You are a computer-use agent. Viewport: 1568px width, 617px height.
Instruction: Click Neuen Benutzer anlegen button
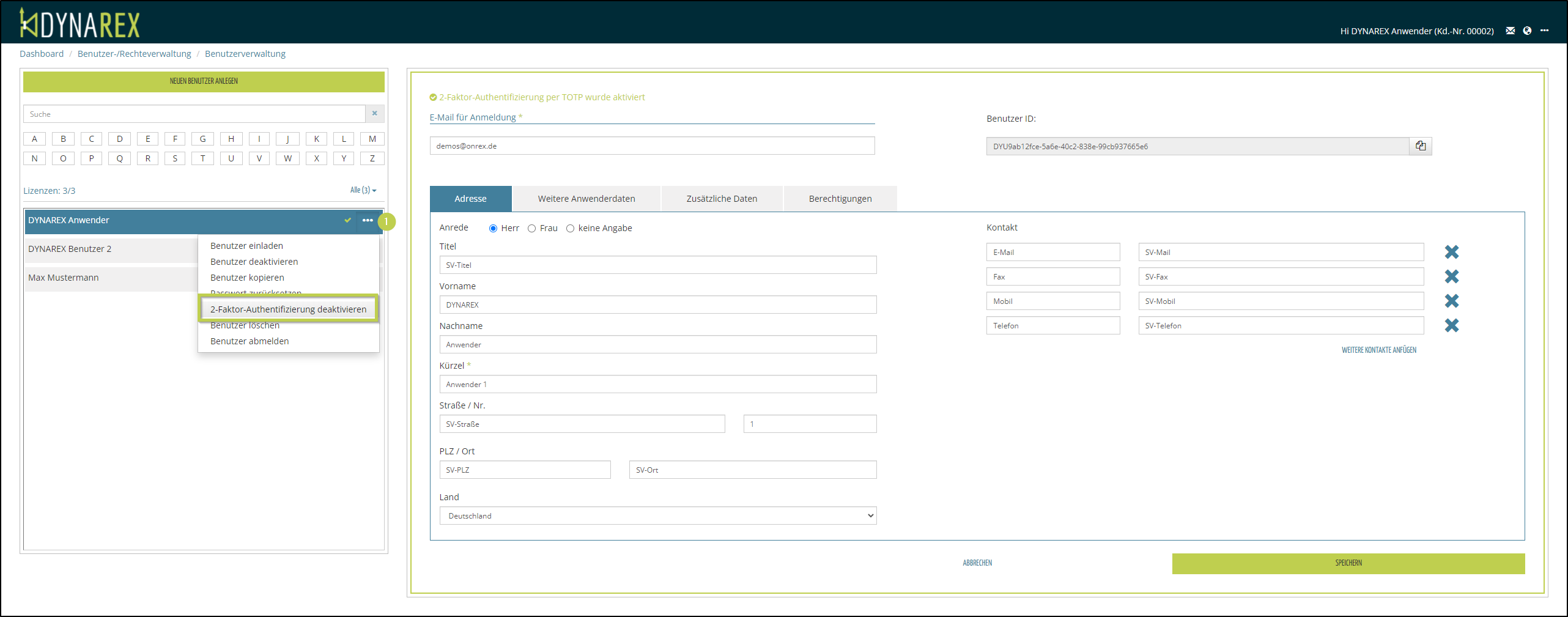tap(204, 81)
